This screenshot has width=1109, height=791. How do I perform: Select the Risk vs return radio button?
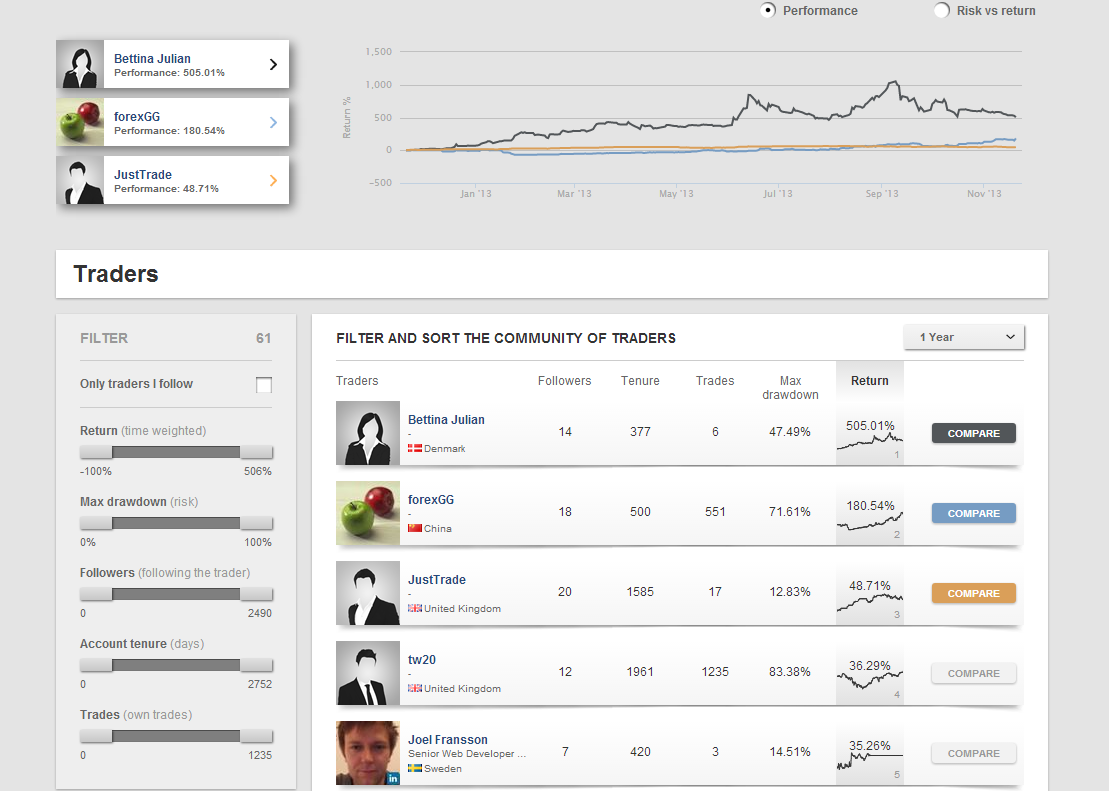tap(941, 10)
